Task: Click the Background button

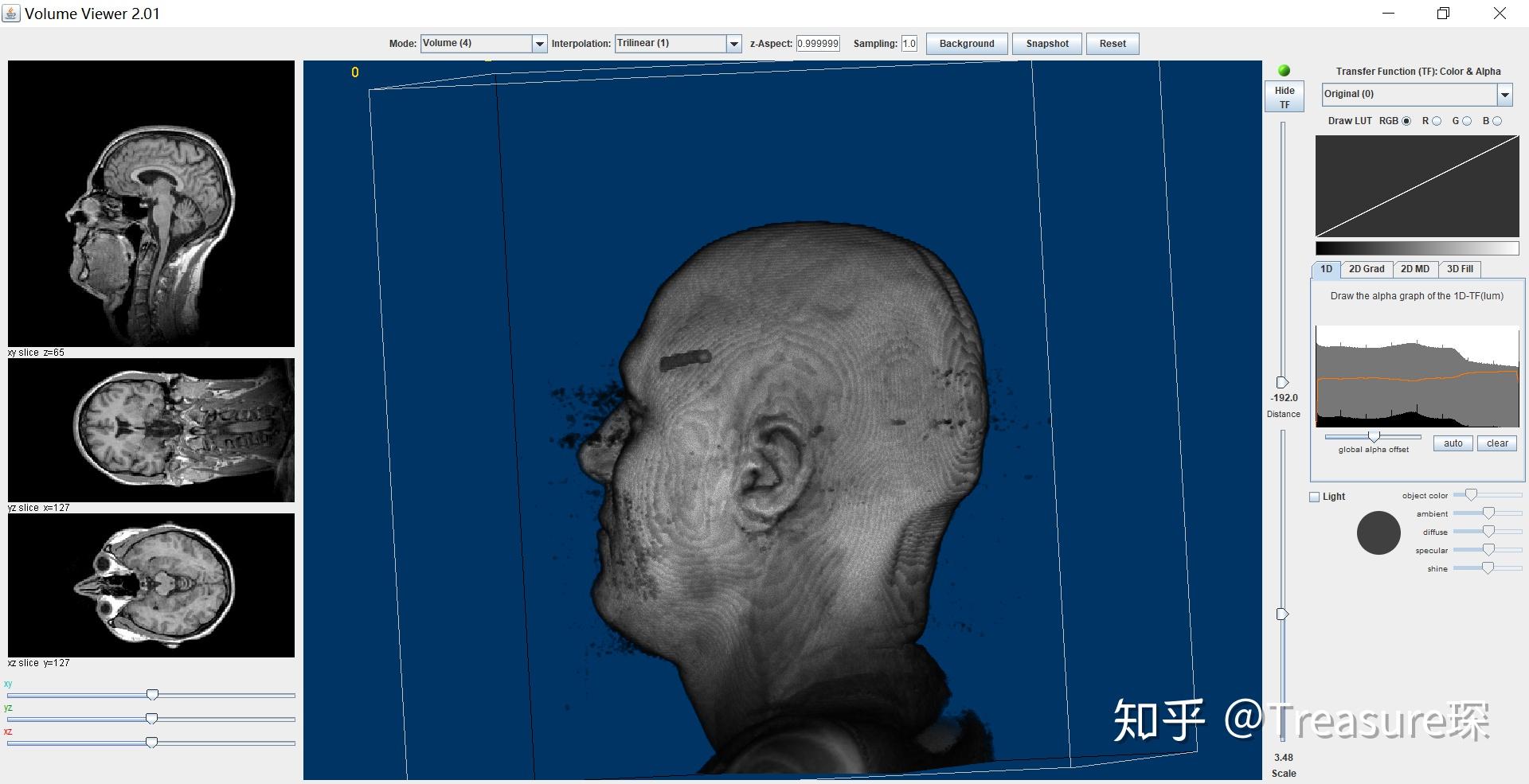Action: pyautogui.click(x=966, y=44)
